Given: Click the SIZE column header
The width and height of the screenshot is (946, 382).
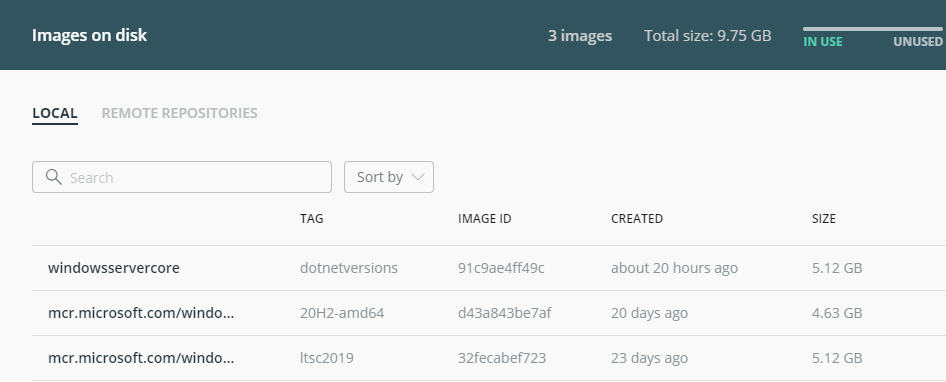Looking at the screenshot, I should (x=824, y=218).
